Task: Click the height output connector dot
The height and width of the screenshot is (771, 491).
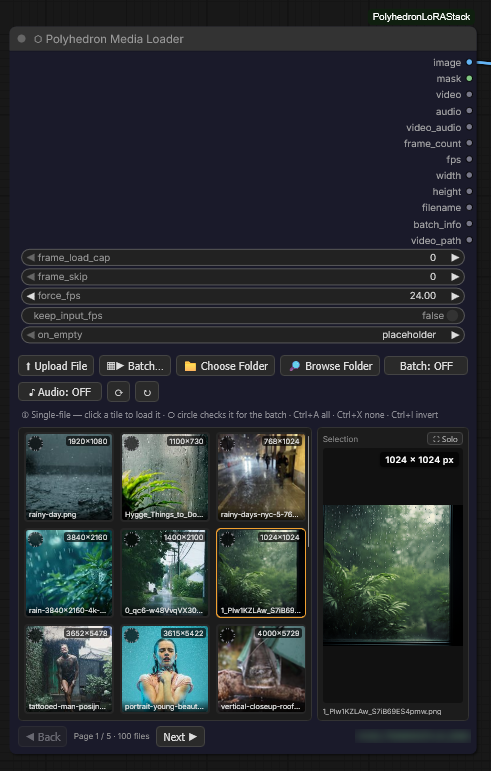Action: click(x=469, y=191)
